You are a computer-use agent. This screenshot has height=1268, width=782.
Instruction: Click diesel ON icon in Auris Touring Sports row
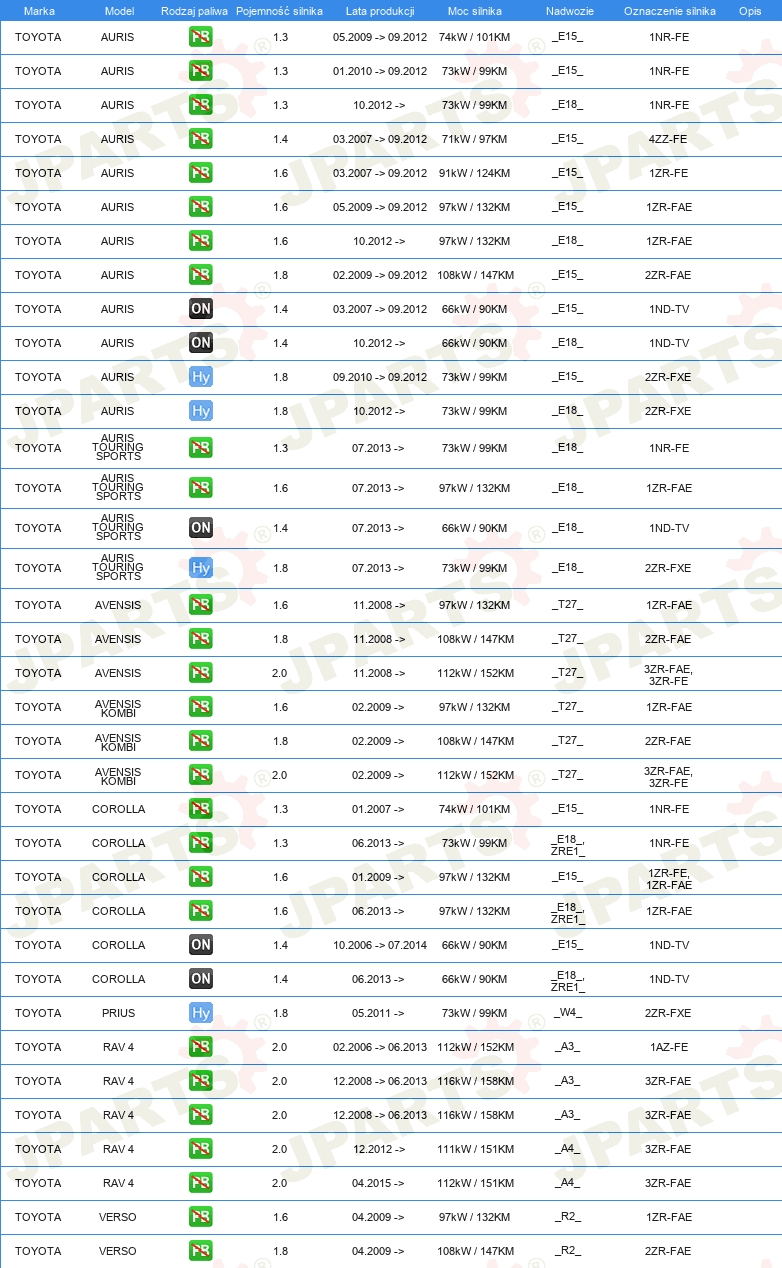(x=201, y=528)
